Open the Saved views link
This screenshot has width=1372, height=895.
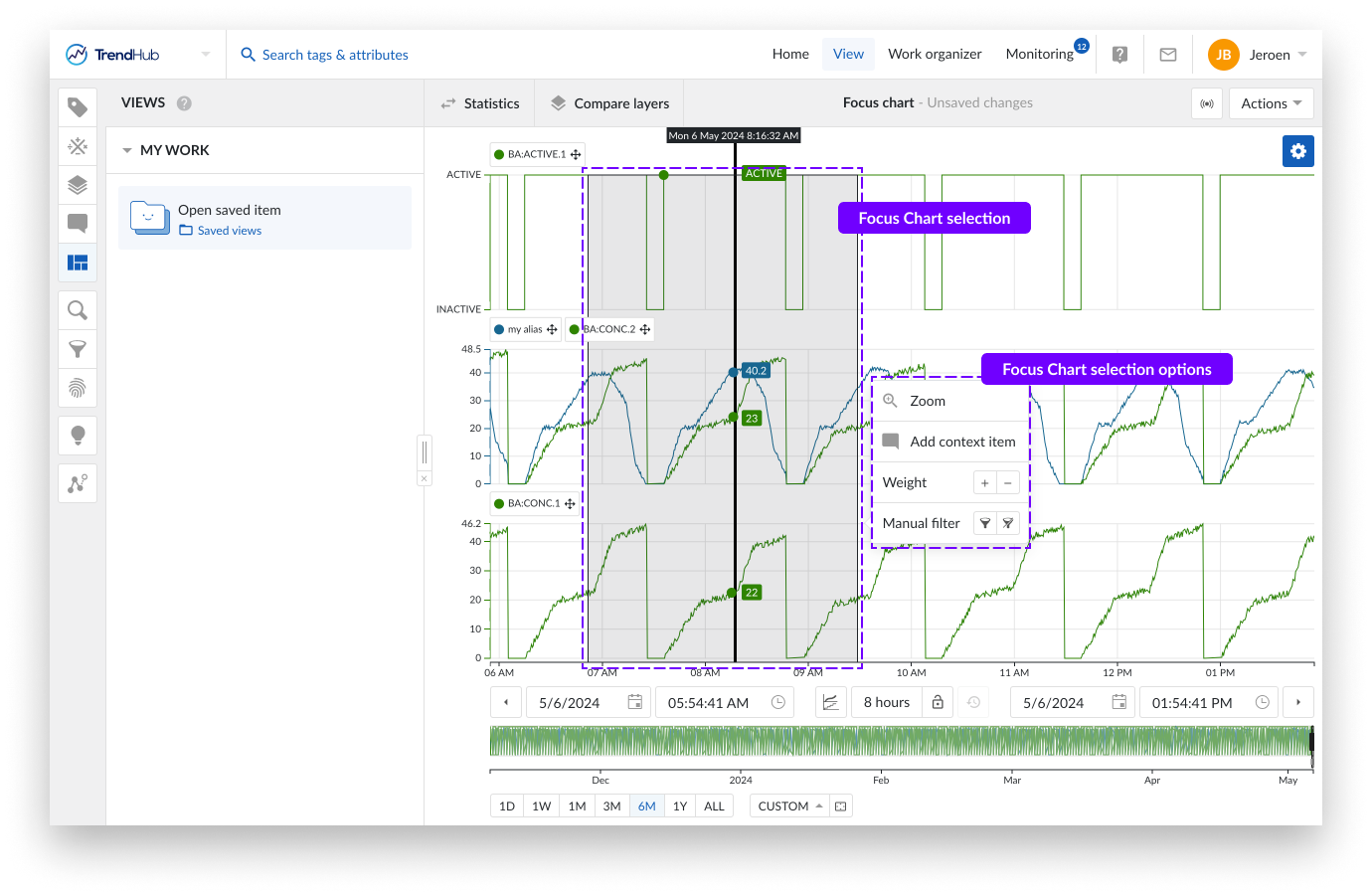pos(229,231)
